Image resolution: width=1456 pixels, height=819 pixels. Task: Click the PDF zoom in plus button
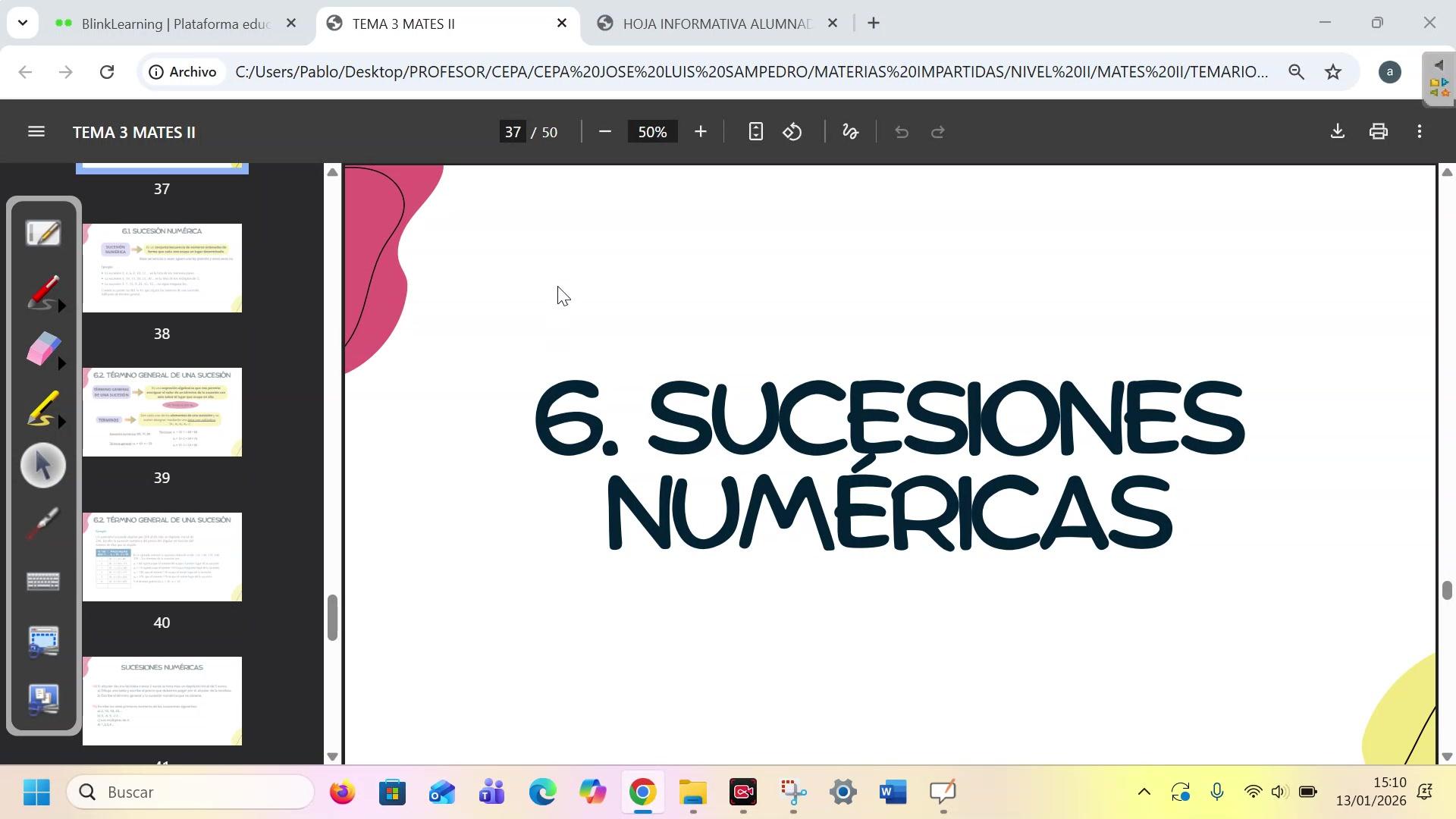pos(700,132)
